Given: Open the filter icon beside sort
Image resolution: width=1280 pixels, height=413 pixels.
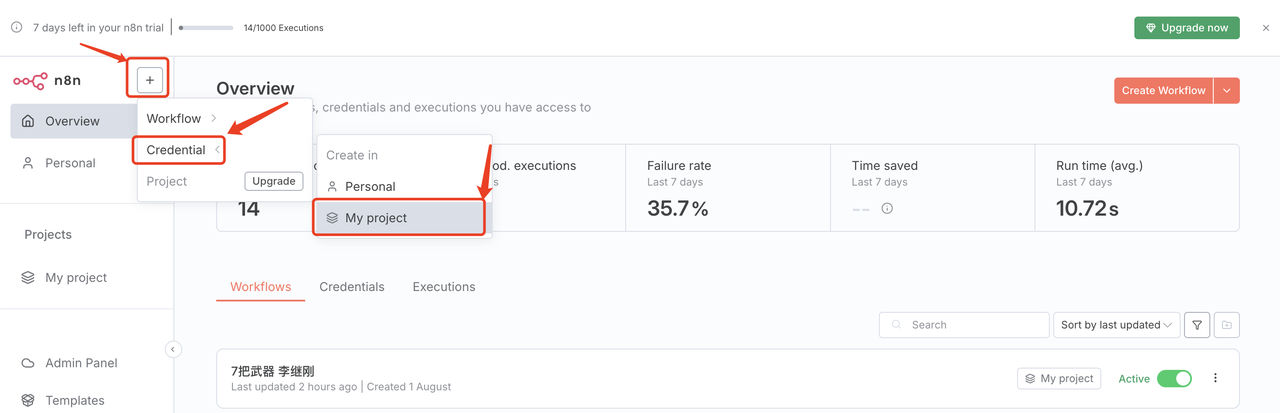Looking at the screenshot, I should 1197,325.
